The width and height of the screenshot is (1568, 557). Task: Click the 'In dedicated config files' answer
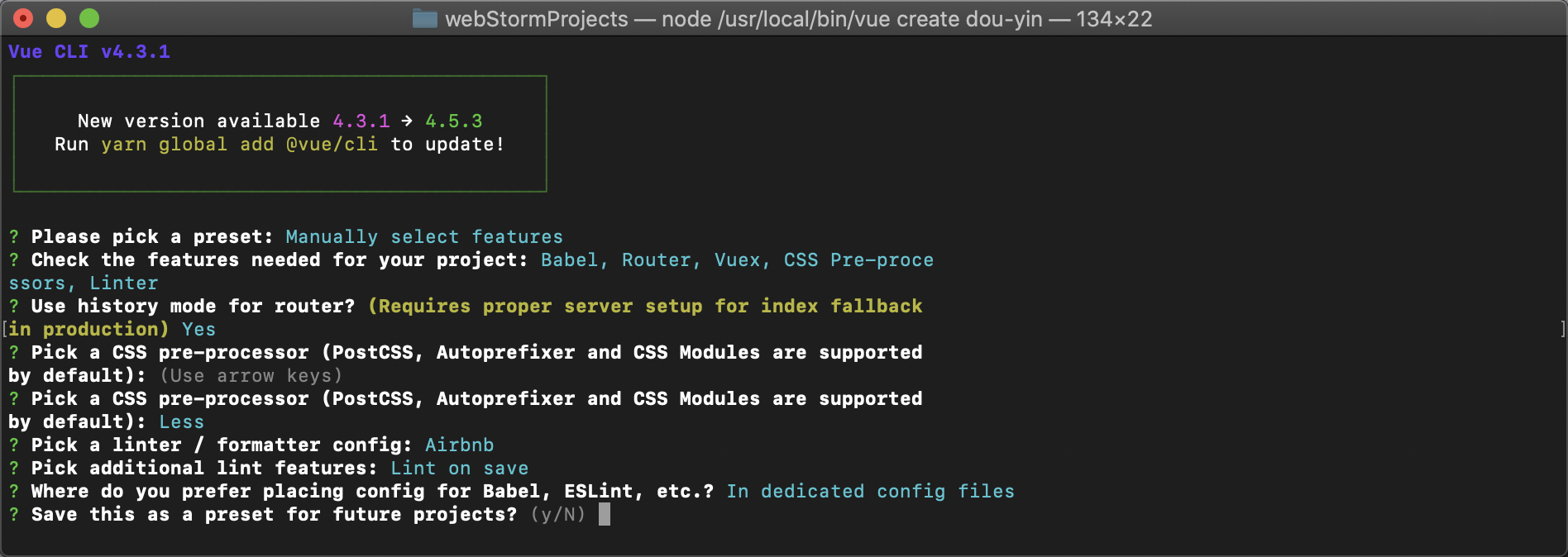[x=871, y=492]
